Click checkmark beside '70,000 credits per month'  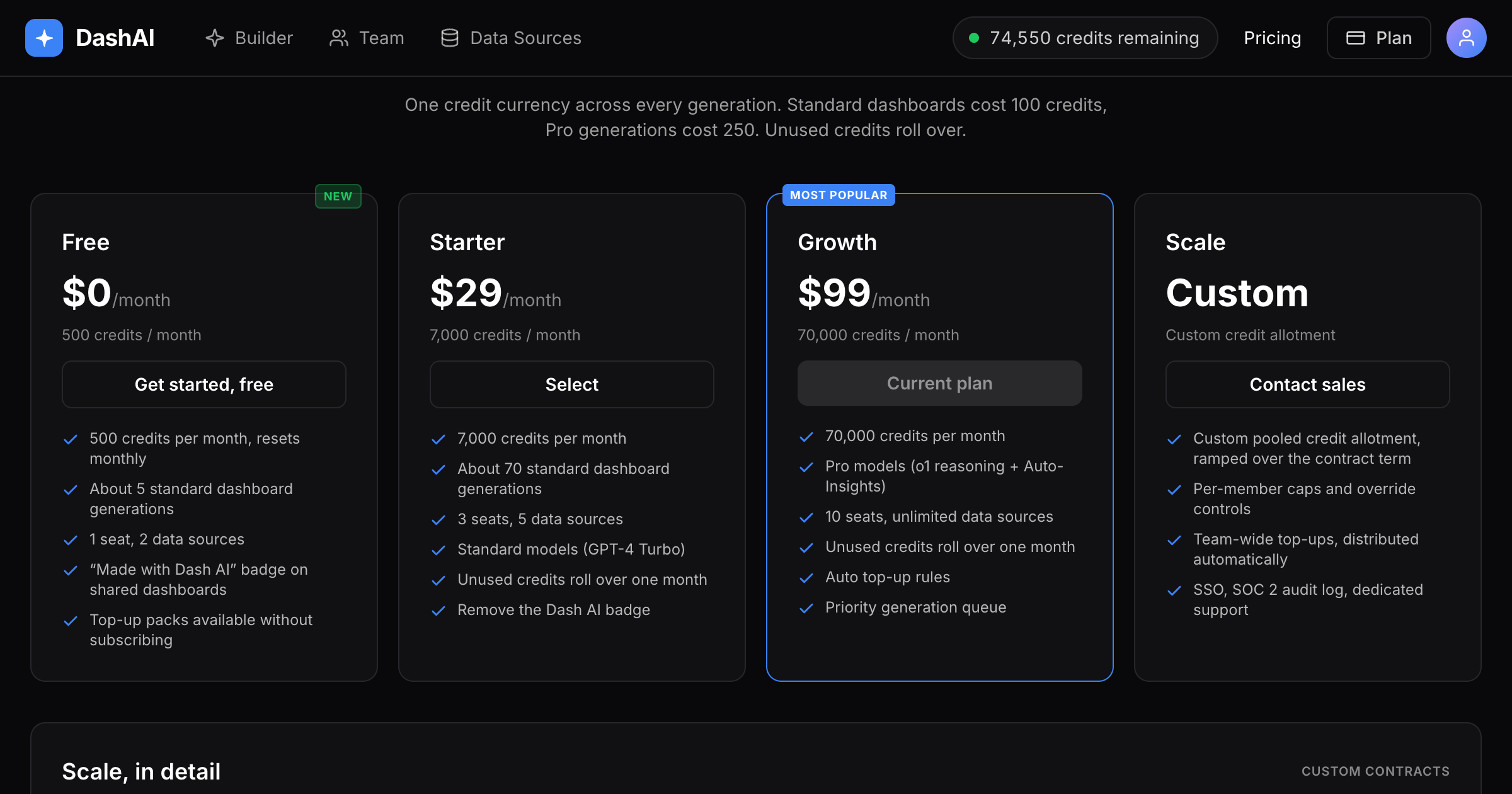(806, 437)
